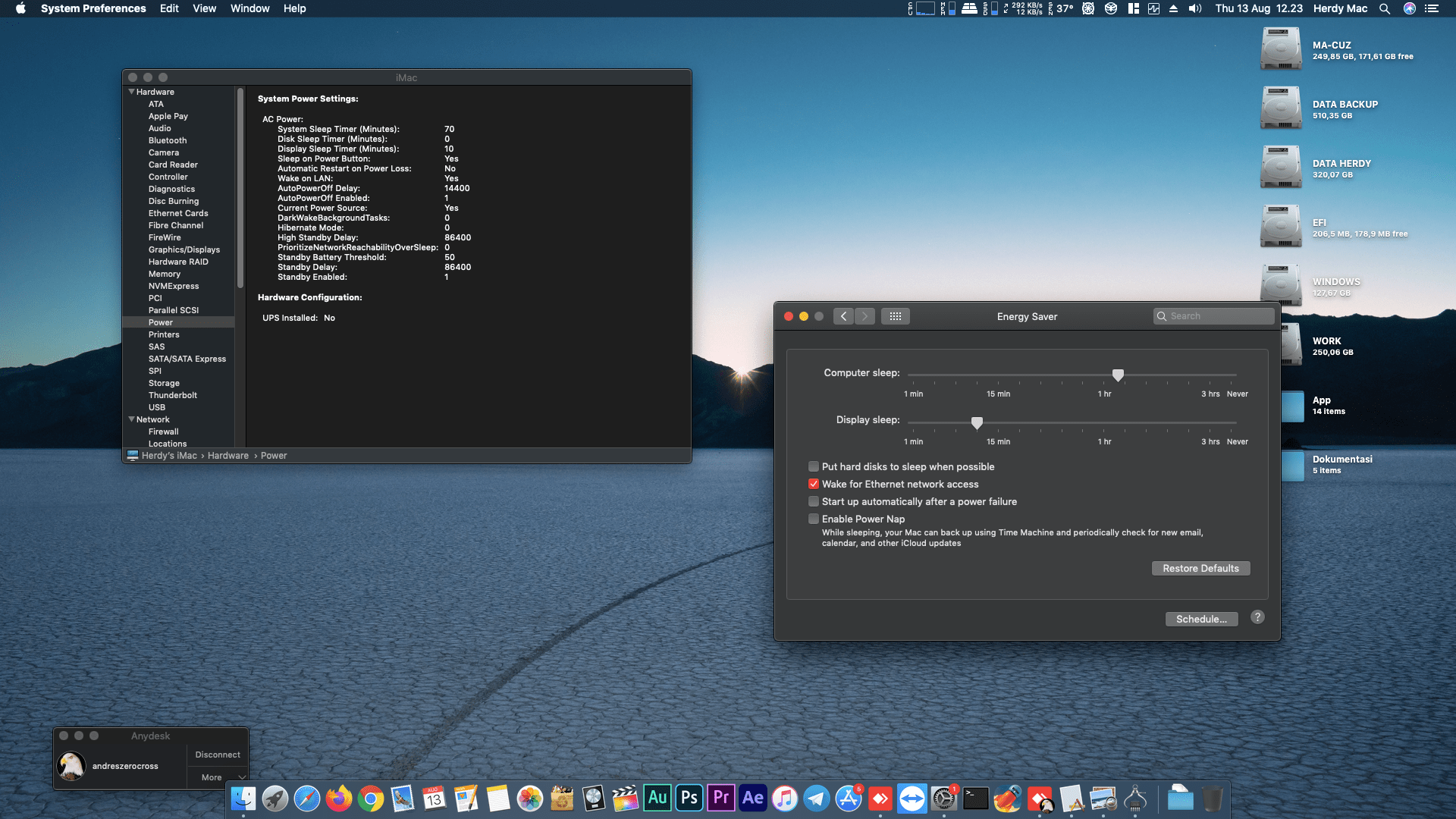Open Notification Center list icon
The height and width of the screenshot is (819, 1456).
click(x=1432, y=8)
